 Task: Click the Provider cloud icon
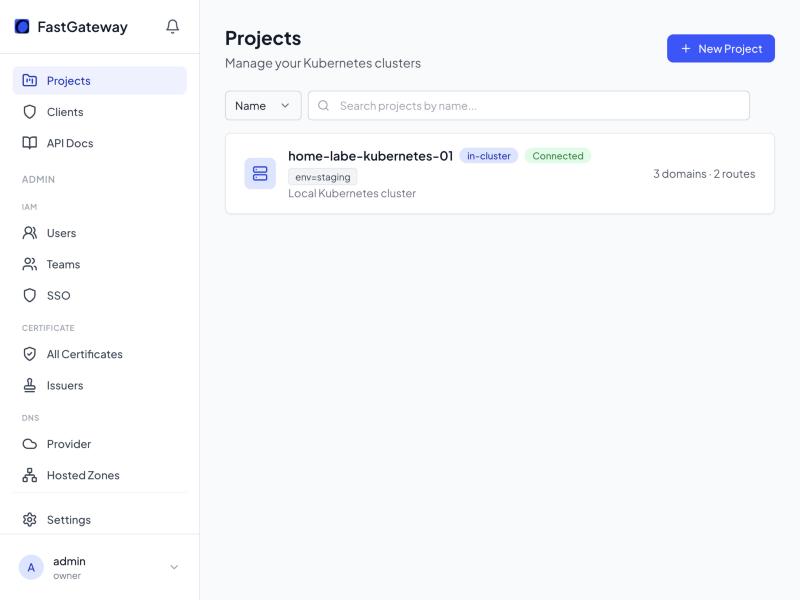(x=30, y=444)
